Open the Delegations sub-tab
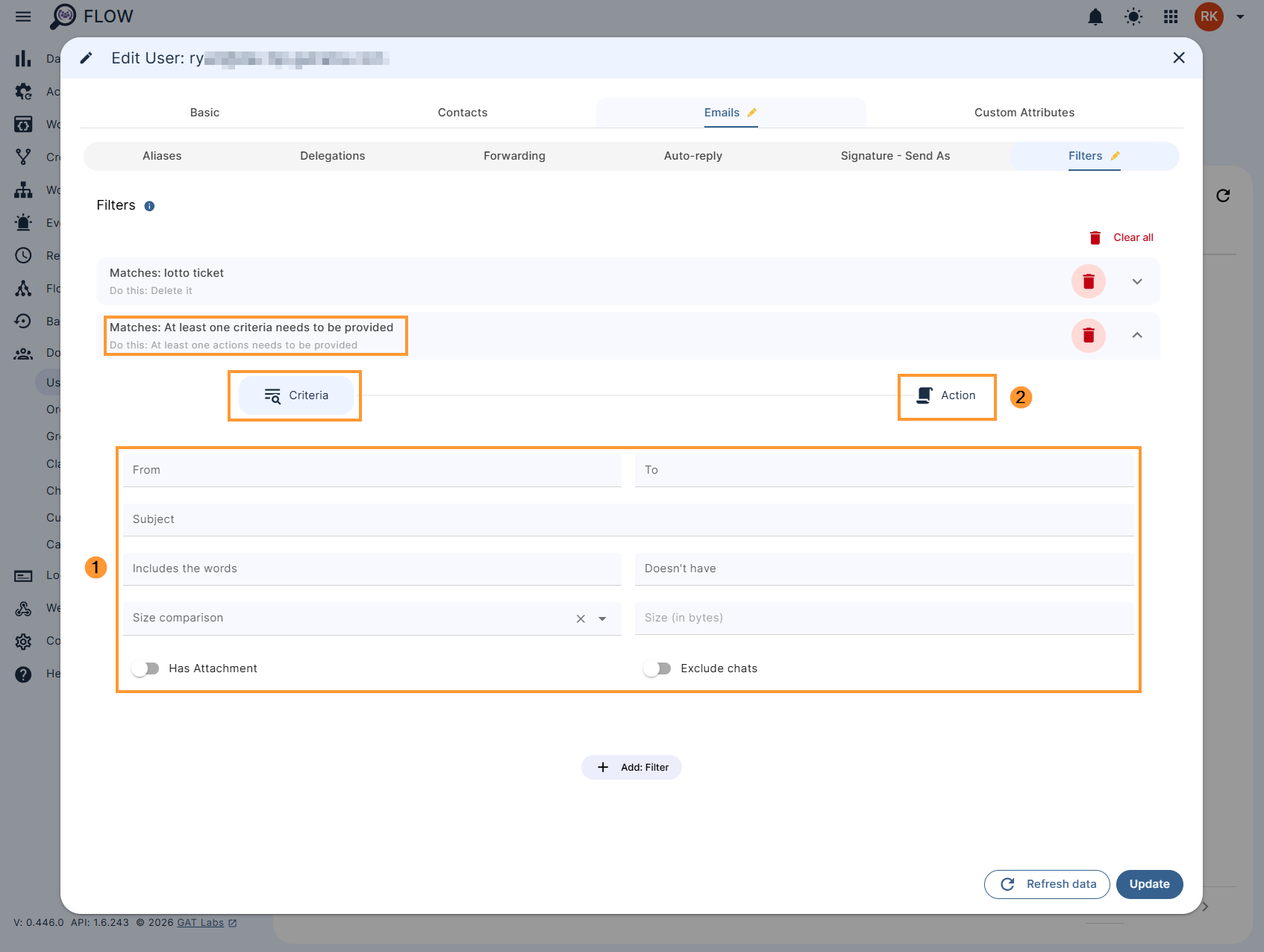This screenshot has height=952, width=1264. click(333, 156)
